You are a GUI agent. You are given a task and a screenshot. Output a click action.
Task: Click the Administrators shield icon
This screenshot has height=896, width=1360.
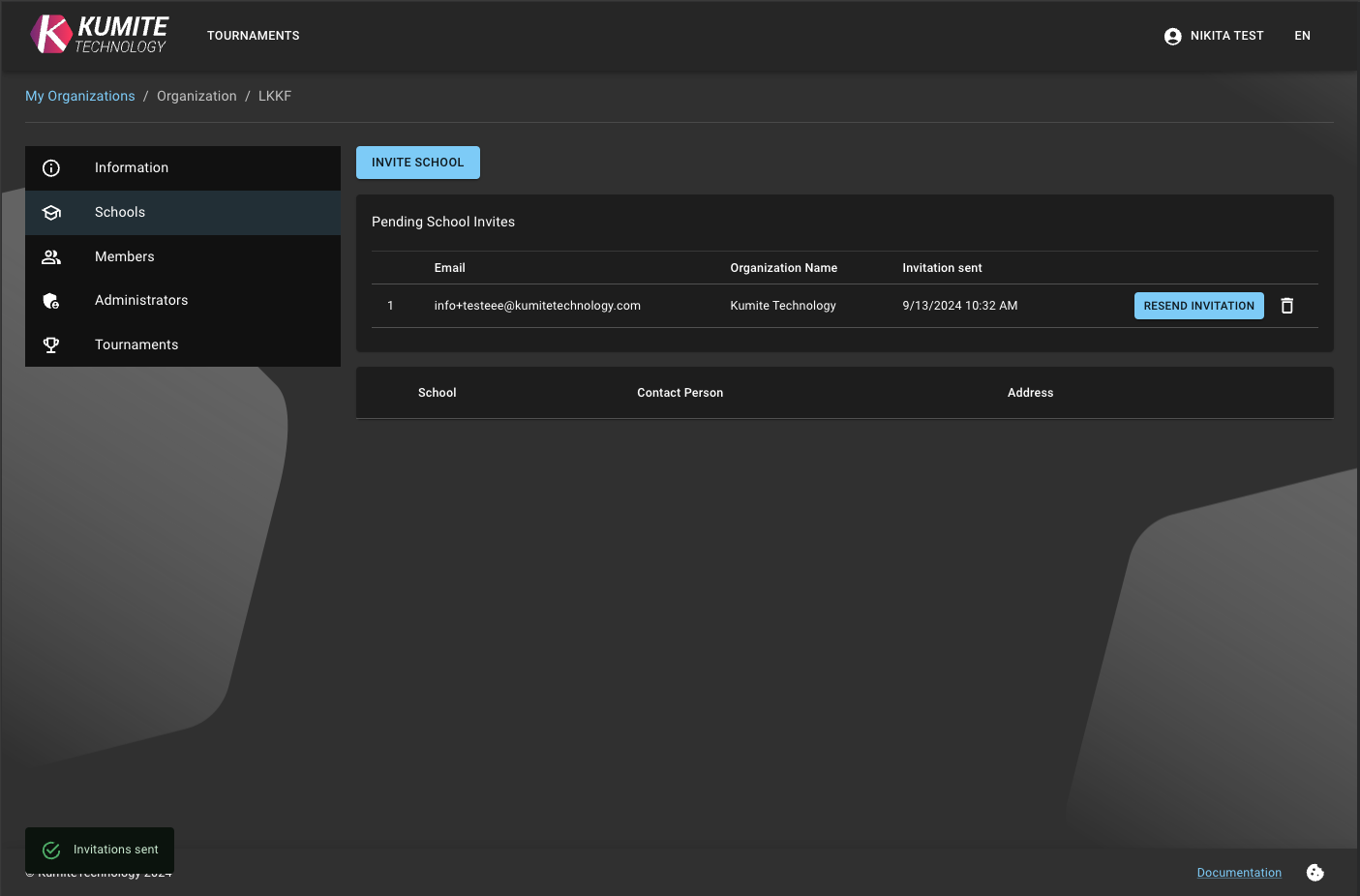point(51,301)
